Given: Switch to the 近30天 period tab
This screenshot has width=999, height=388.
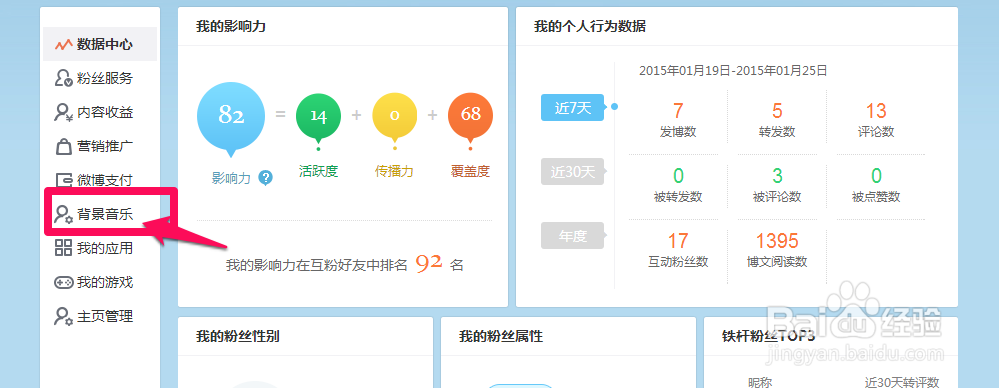Looking at the screenshot, I should click(573, 171).
